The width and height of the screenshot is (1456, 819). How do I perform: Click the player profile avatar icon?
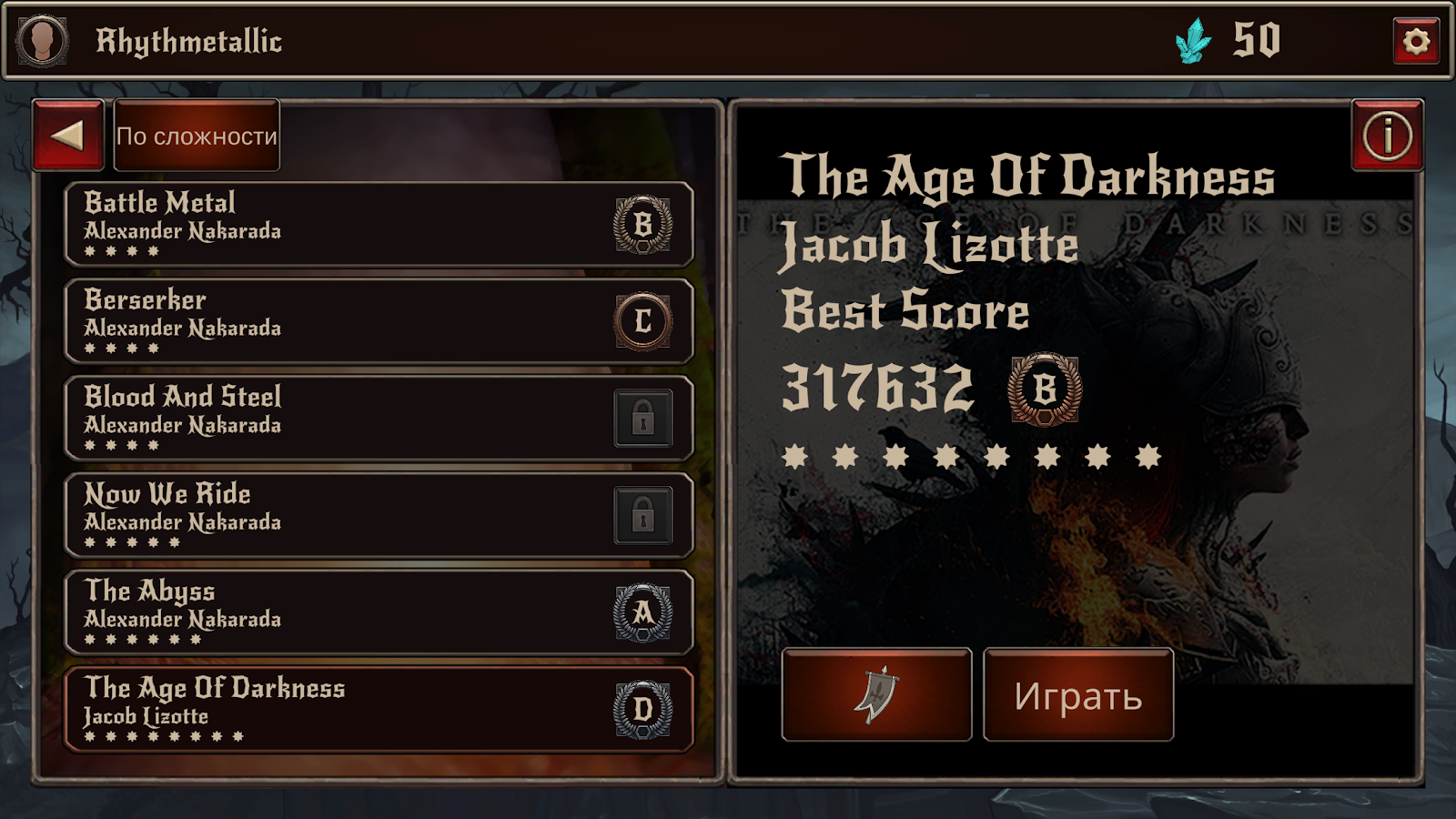click(42, 41)
